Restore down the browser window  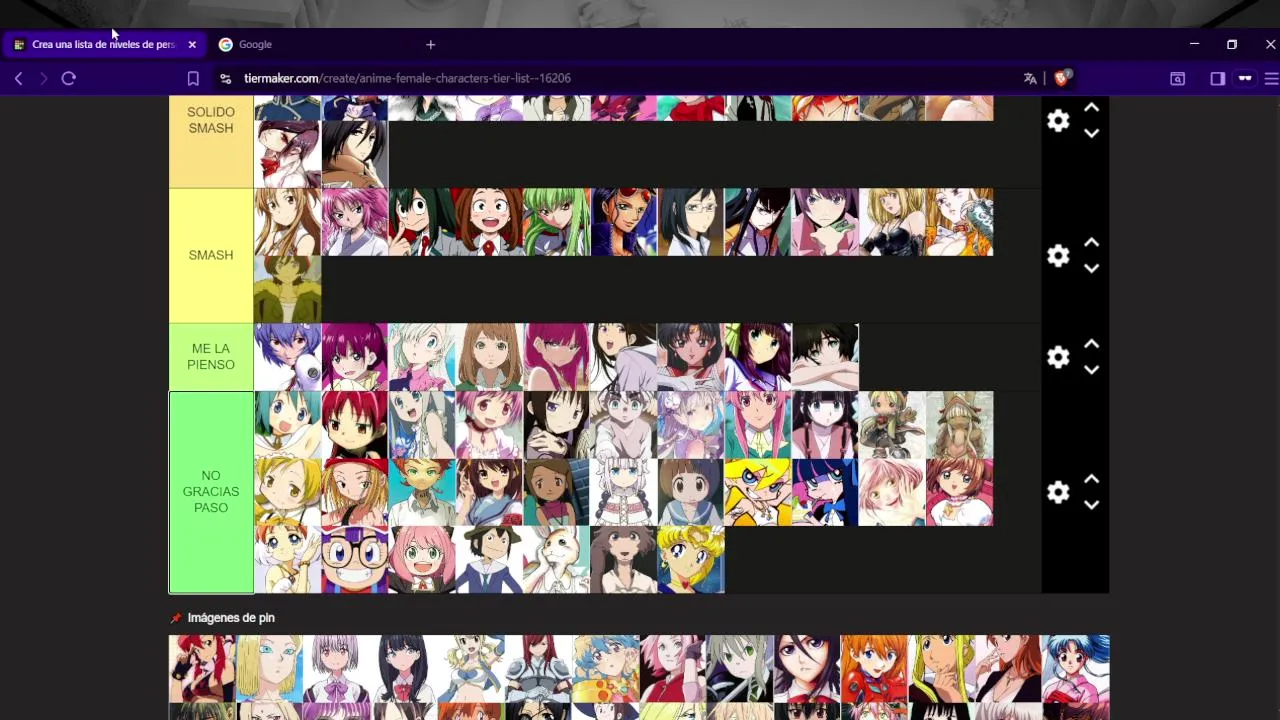1232,44
